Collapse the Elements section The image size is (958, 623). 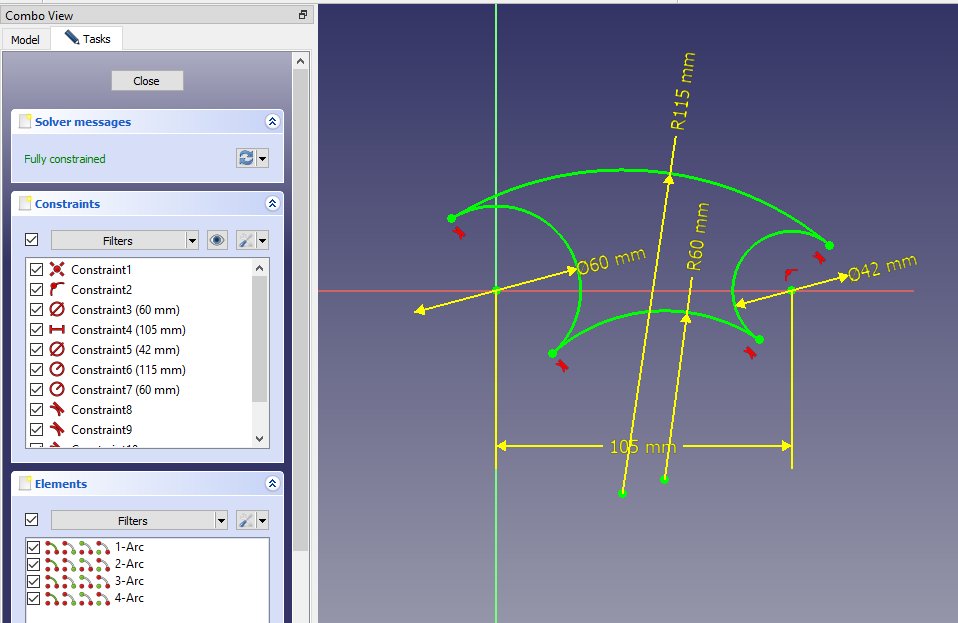pyautogui.click(x=272, y=484)
